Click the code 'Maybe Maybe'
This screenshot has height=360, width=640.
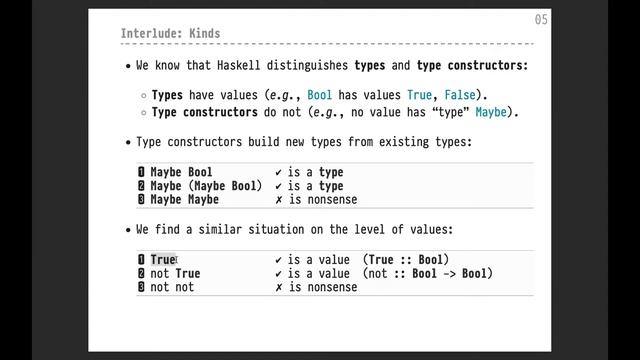(x=184, y=200)
